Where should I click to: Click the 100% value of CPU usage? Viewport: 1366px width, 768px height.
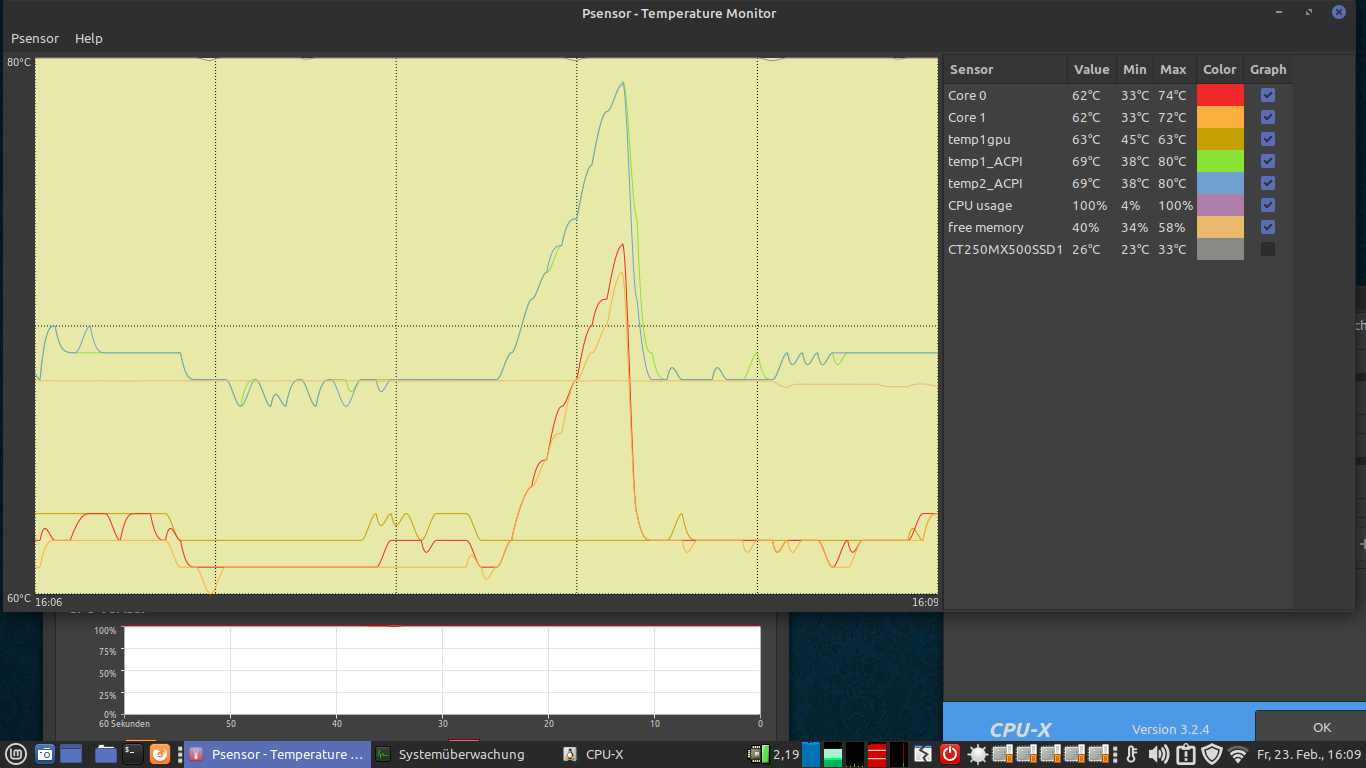click(1090, 205)
